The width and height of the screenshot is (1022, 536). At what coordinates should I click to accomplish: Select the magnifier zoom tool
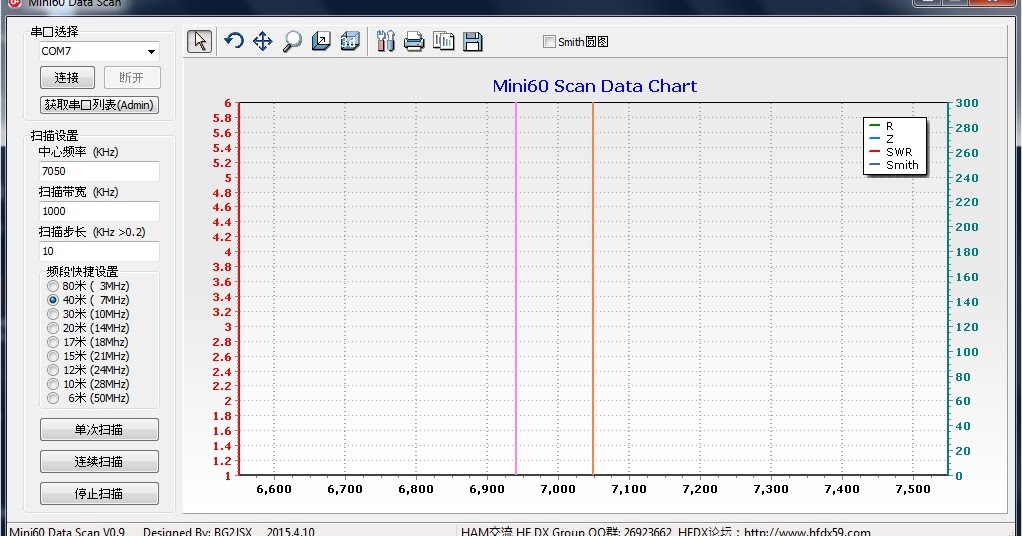[292, 41]
